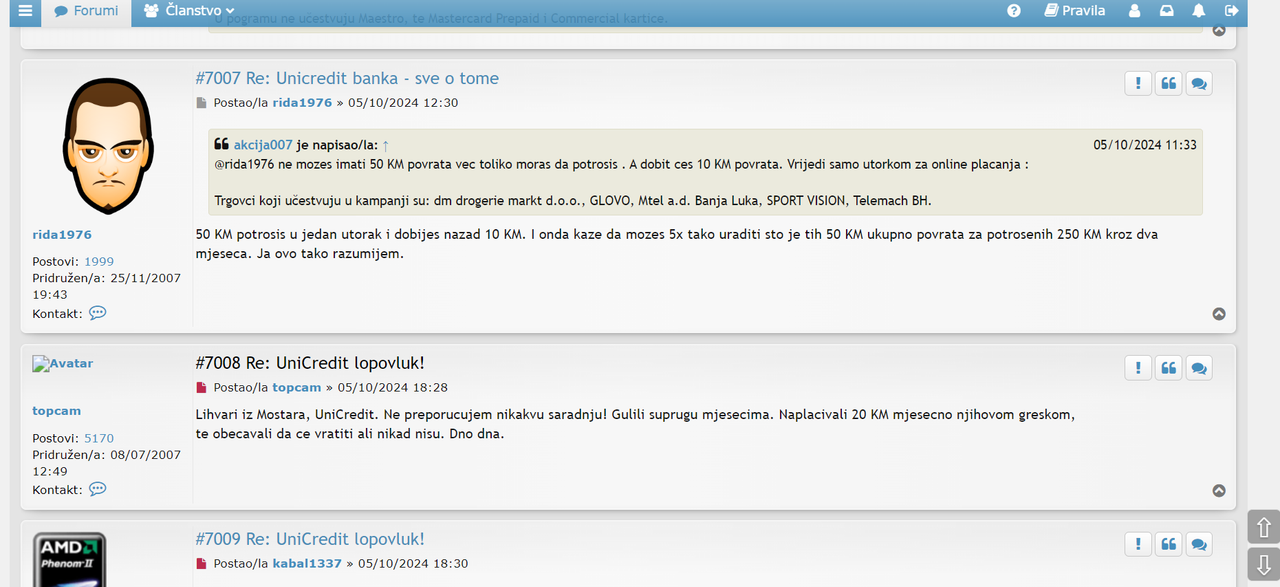
Task: Jump to the quoted post via the up arrow
Action: (x=386, y=145)
